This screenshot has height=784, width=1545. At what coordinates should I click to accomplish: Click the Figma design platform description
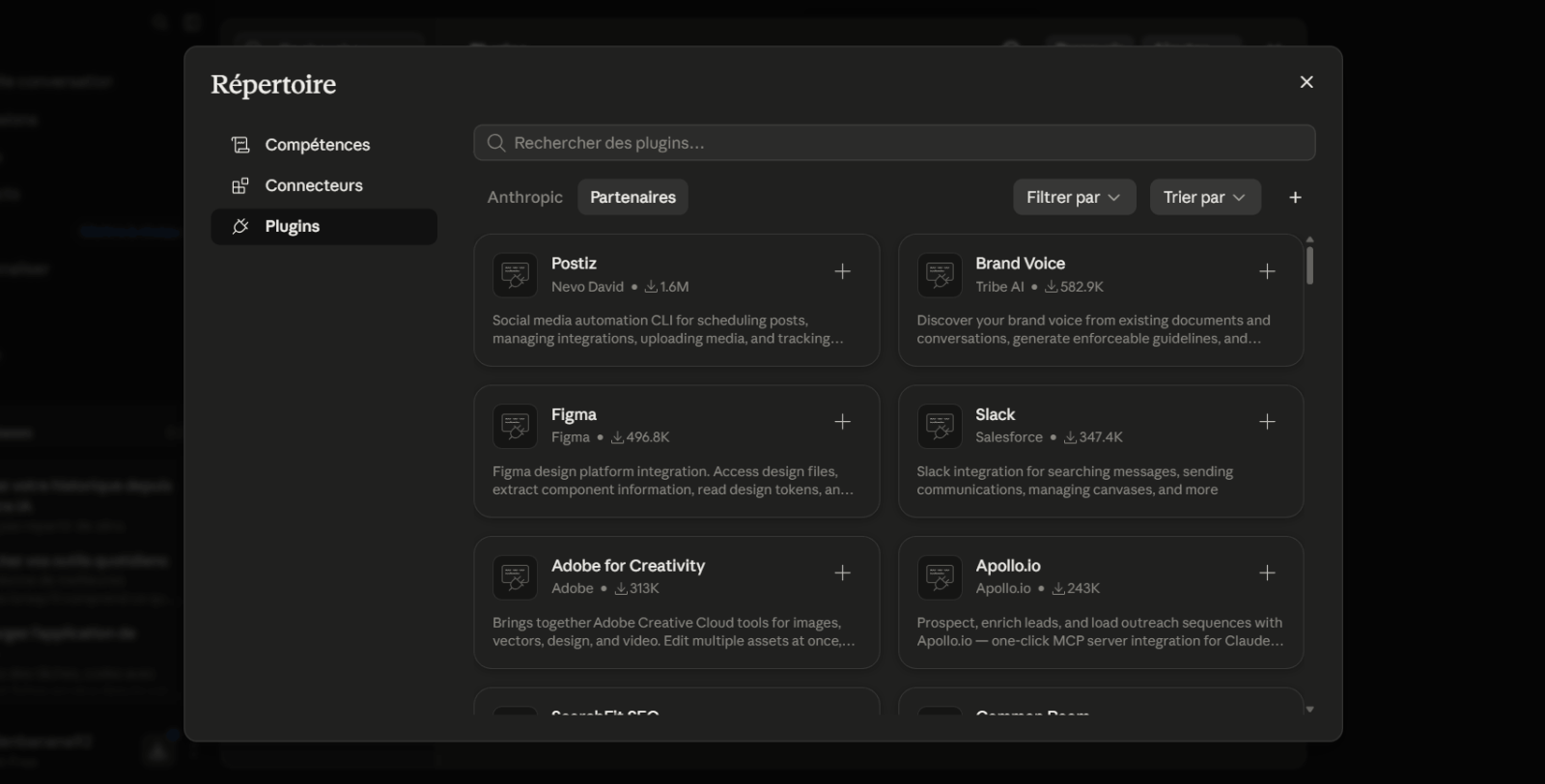click(673, 481)
